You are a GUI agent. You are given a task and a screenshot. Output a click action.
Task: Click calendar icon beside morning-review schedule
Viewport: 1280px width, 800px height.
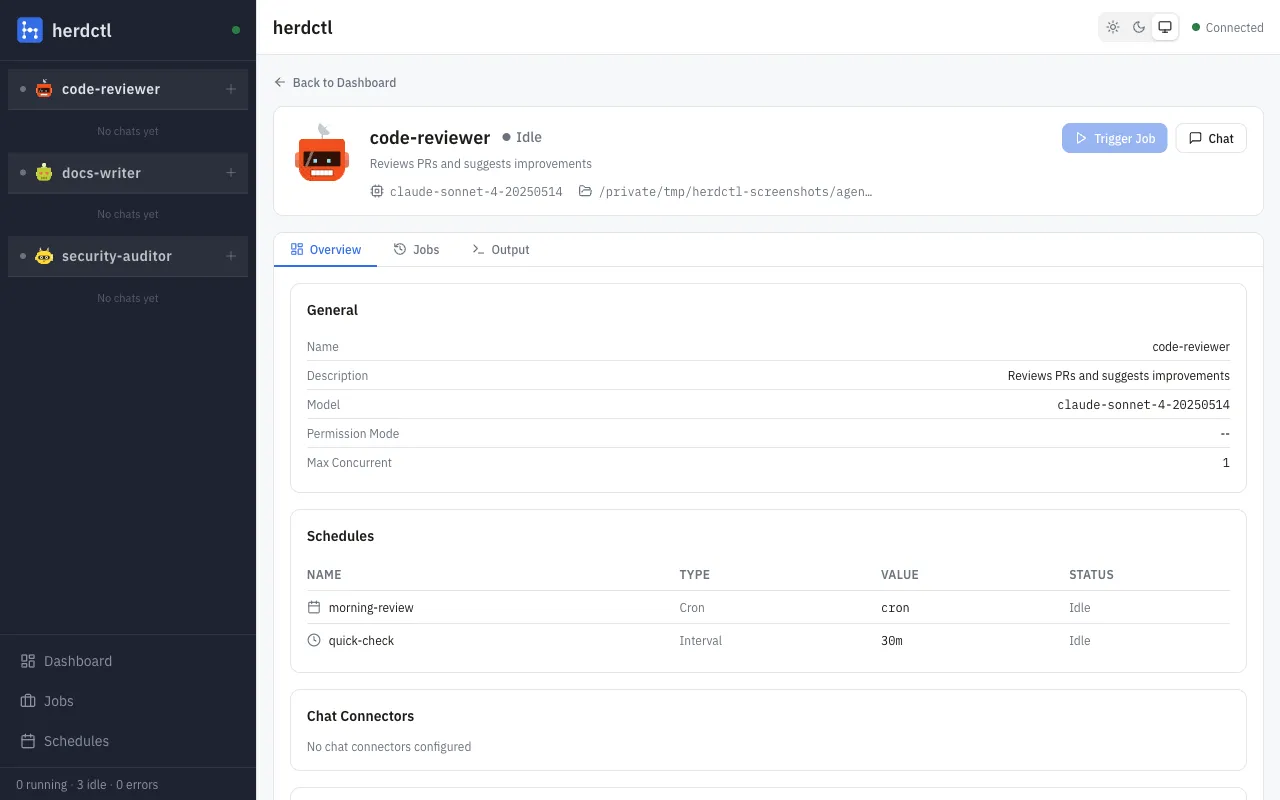click(x=314, y=607)
